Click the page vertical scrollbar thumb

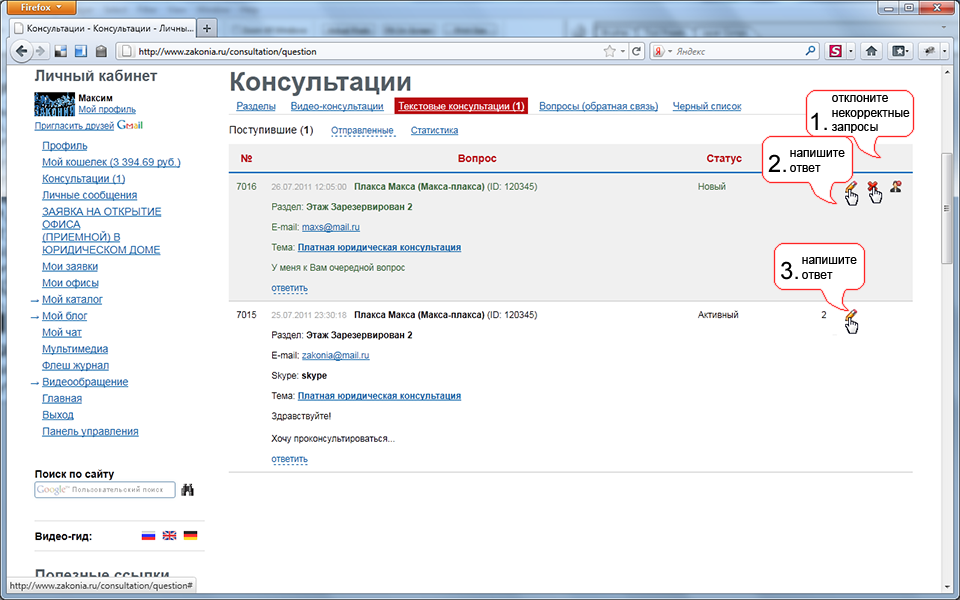pos(948,209)
